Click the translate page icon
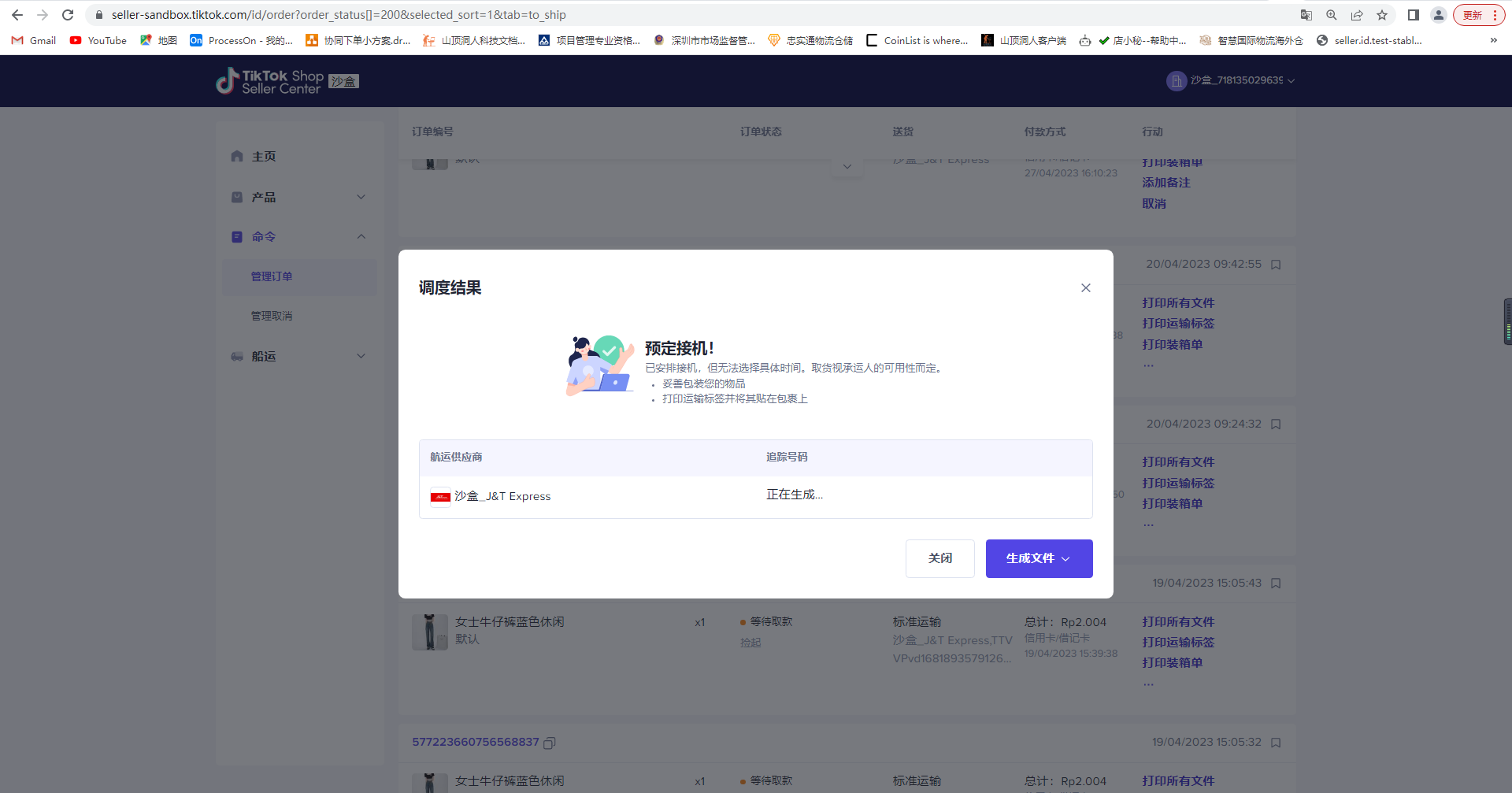This screenshot has height=793, width=1512. point(1306,15)
